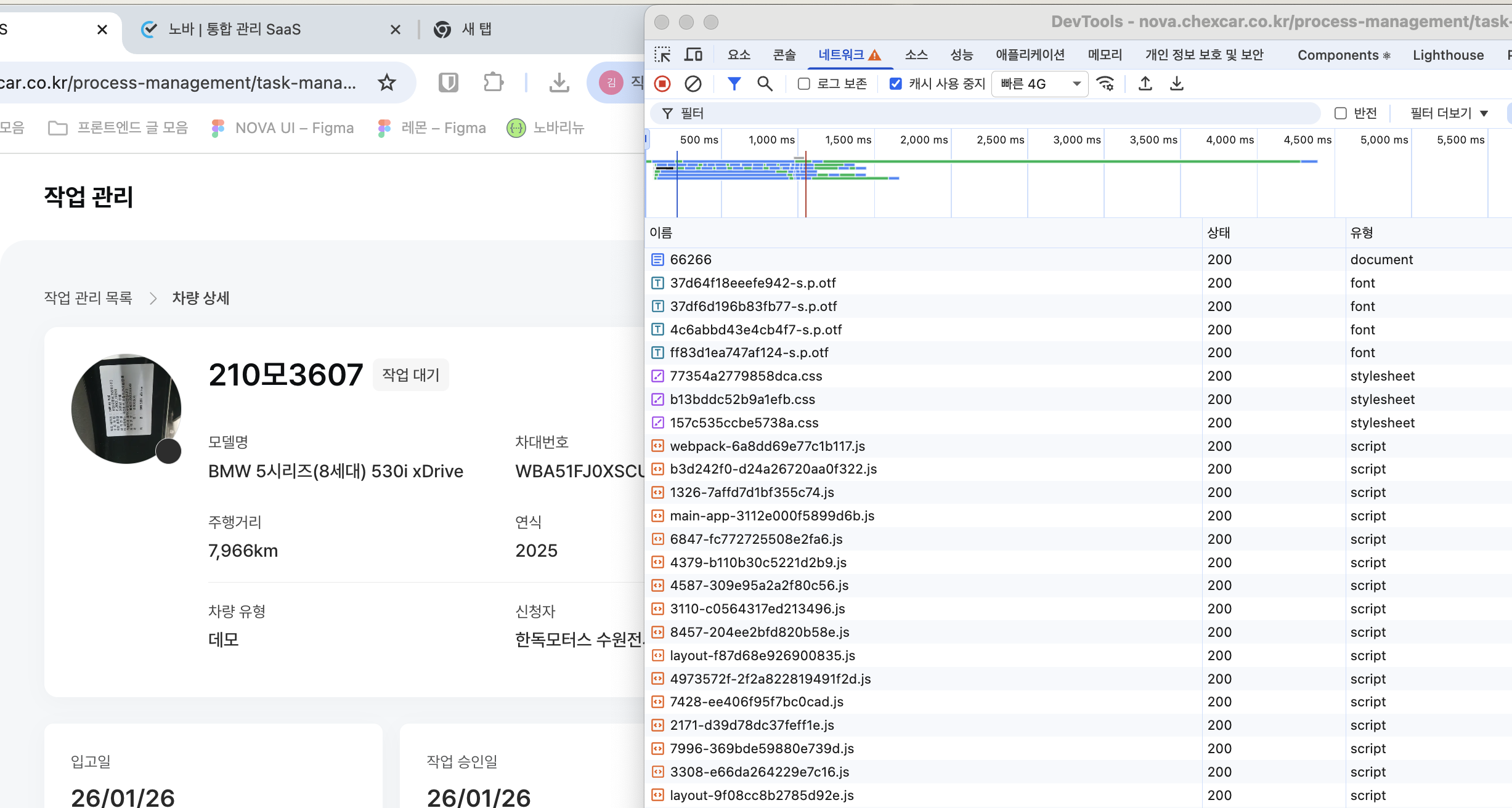
Task: Bookmark this page with the star
Action: tap(387, 83)
